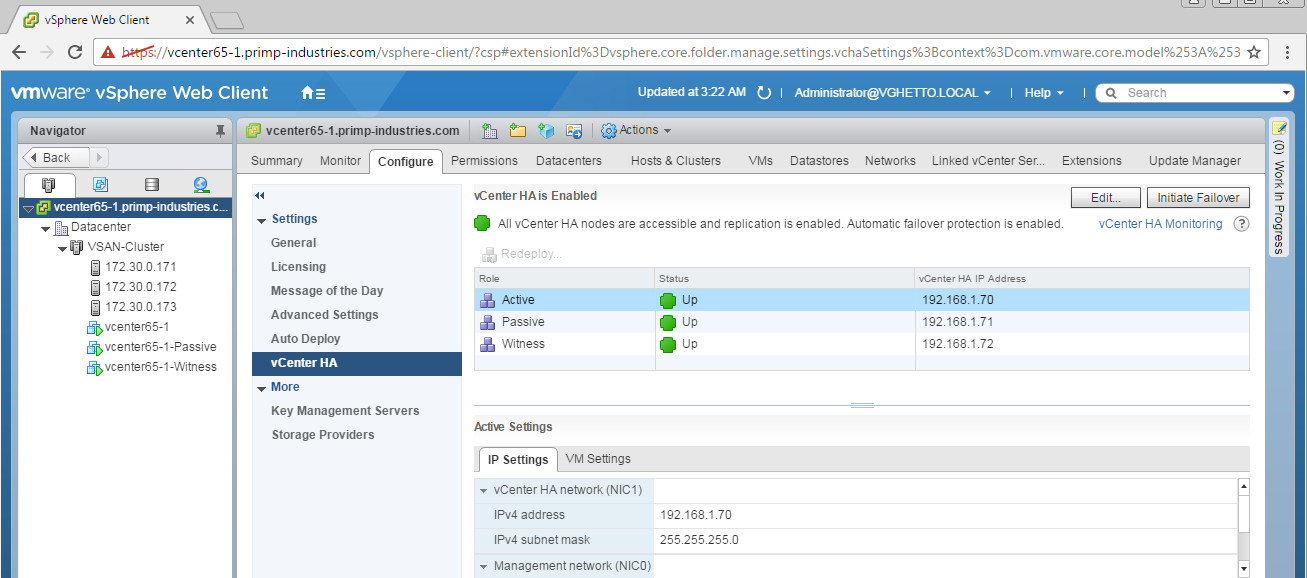
Task: Collapse the settings sidebar with double-arrow
Action: coord(260,196)
